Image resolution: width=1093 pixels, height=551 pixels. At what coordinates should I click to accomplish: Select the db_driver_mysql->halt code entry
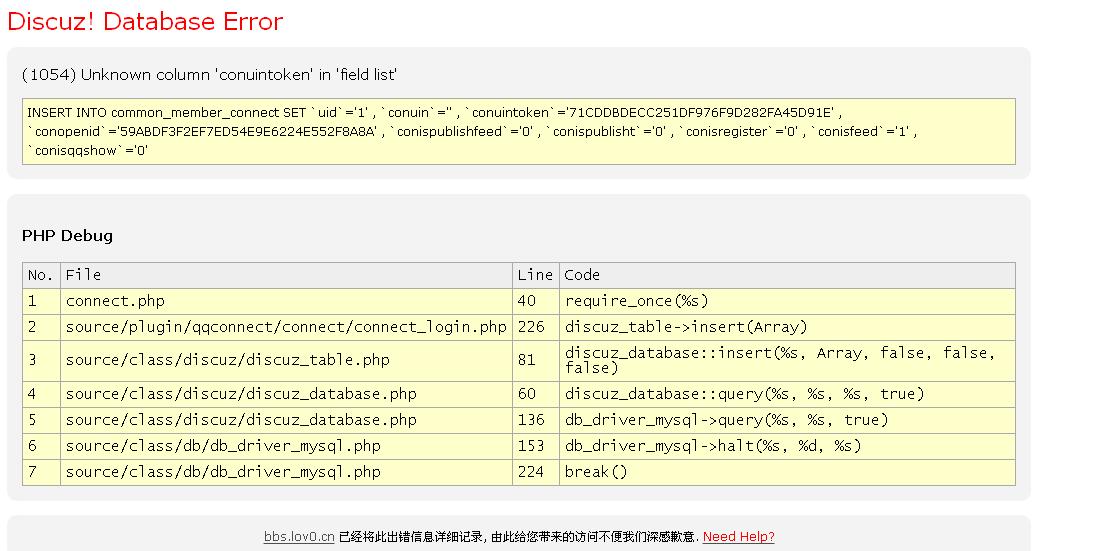712,446
